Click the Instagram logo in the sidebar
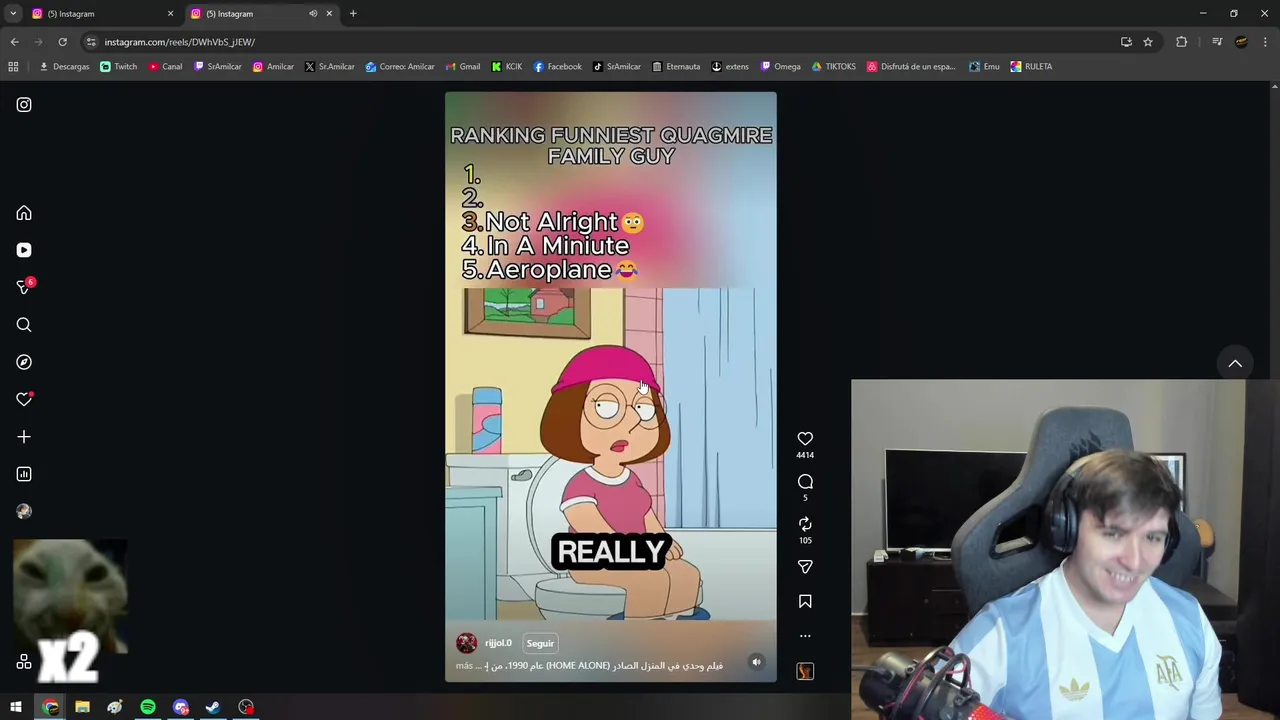Viewport: 1280px width, 720px height. 24,105
